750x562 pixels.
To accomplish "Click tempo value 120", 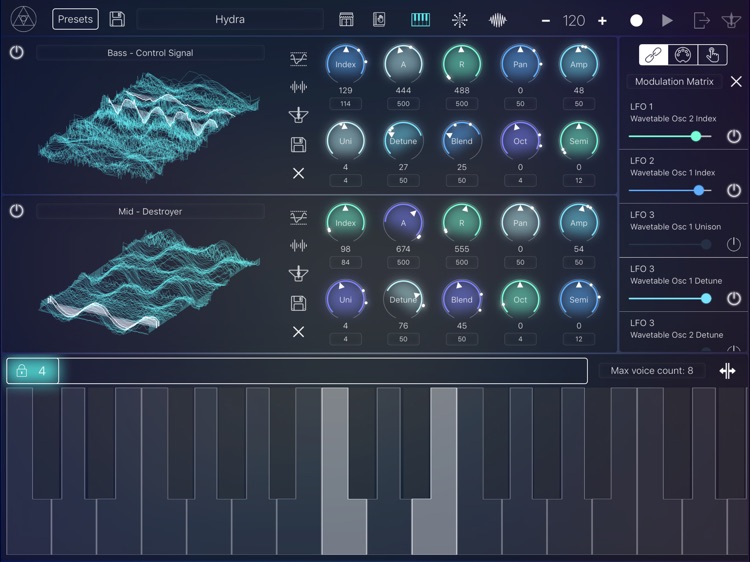I will pyautogui.click(x=574, y=21).
